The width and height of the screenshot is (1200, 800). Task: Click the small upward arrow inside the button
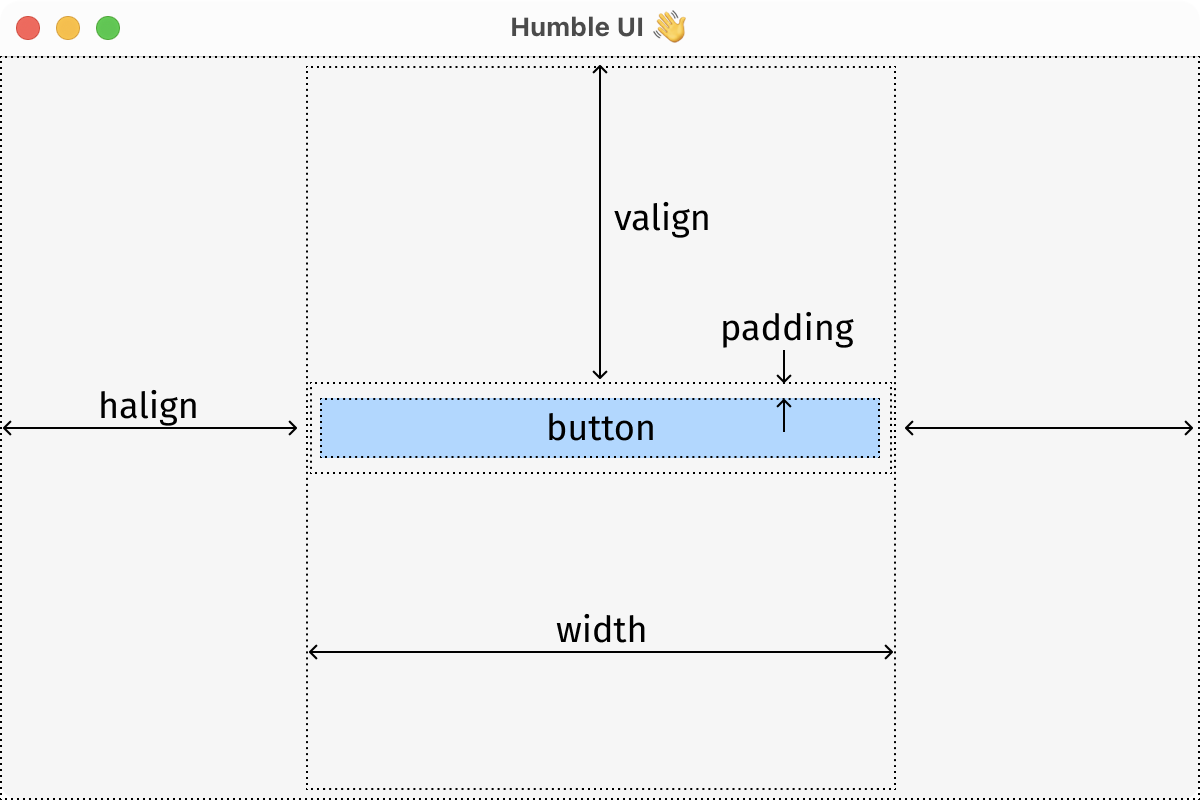pos(784,415)
